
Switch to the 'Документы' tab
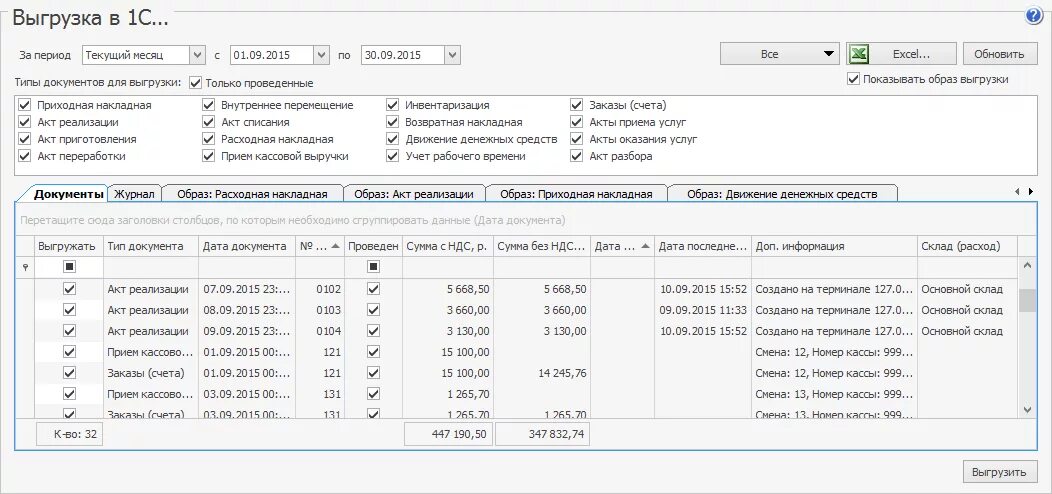(x=70, y=194)
